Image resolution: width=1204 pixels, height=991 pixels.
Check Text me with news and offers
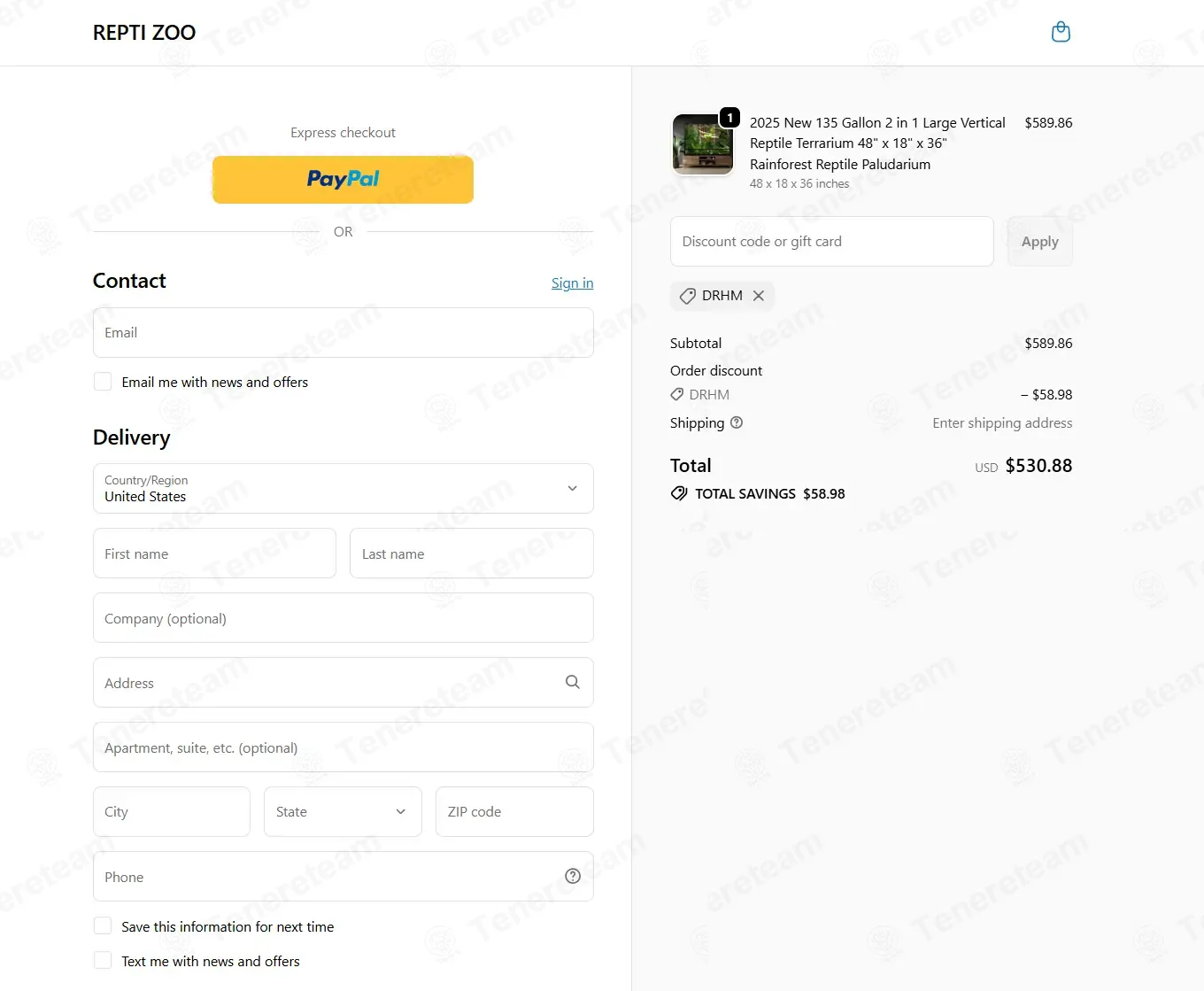(x=103, y=960)
